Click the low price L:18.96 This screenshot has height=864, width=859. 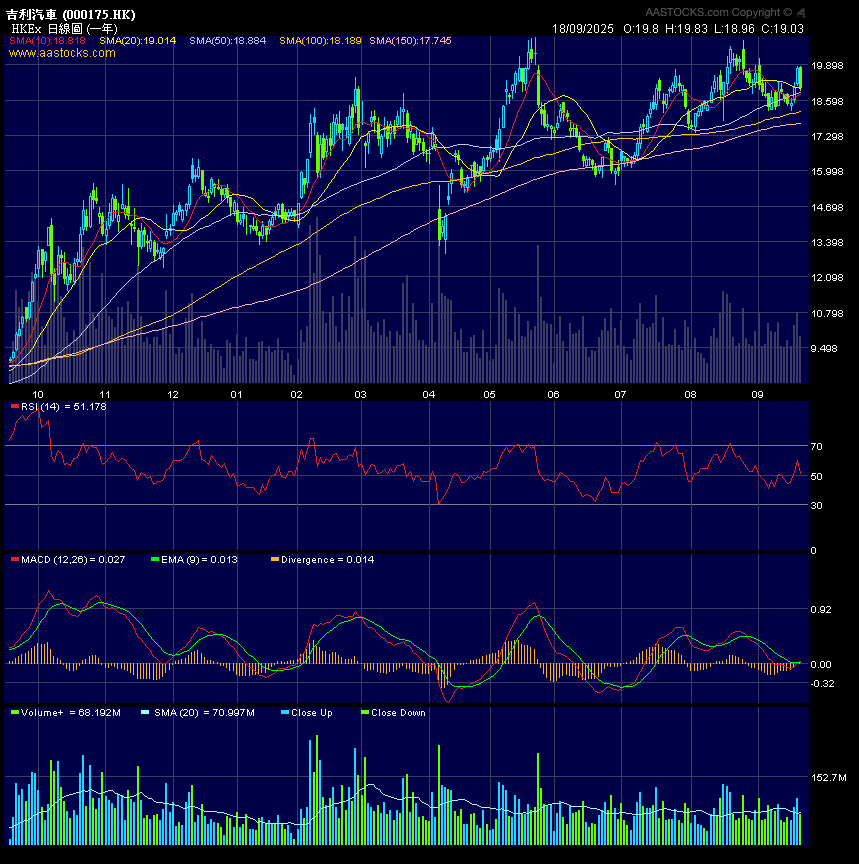click(x=734, y=29)
